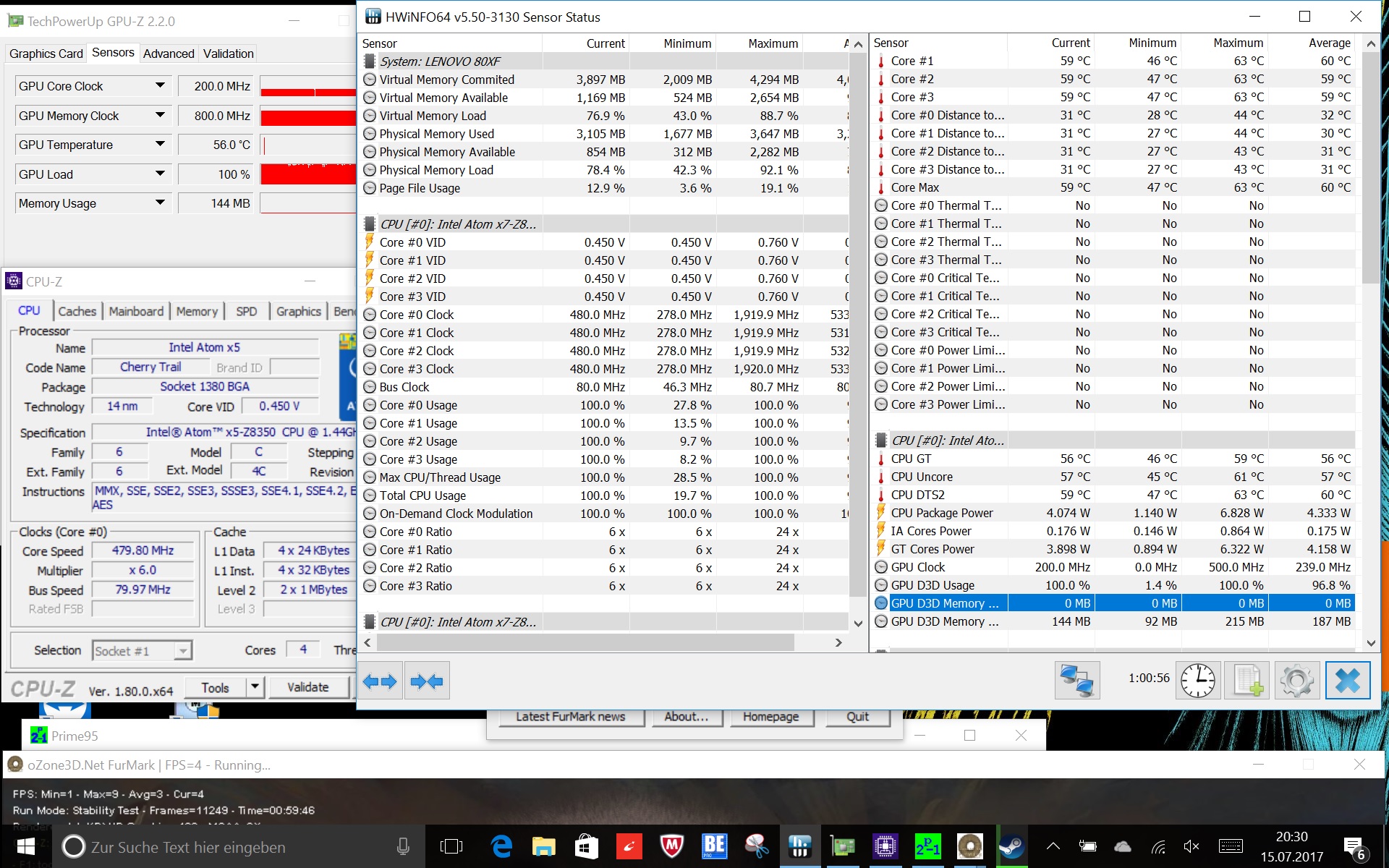Launch Microsoft Edge from taskbar
1389x868 pixels.
point(501,846)
